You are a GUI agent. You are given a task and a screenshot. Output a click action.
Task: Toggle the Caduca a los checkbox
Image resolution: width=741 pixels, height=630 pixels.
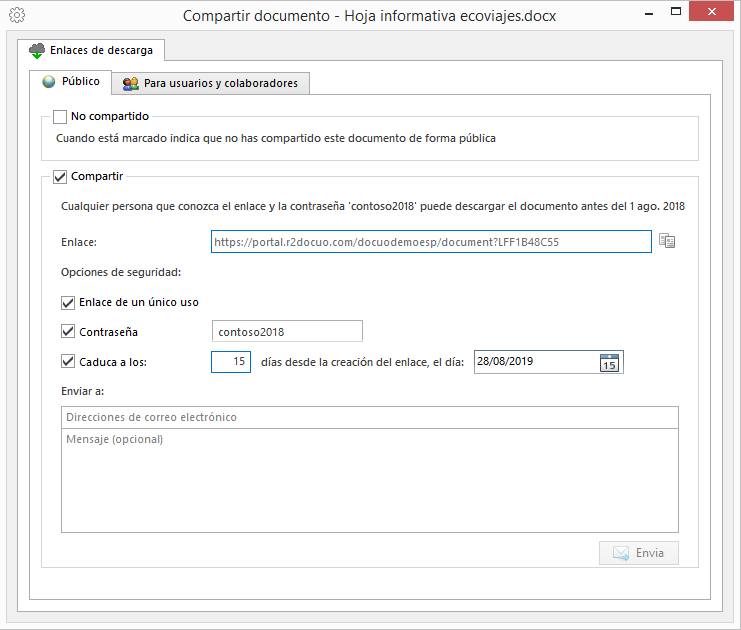(x=68, y=362)
